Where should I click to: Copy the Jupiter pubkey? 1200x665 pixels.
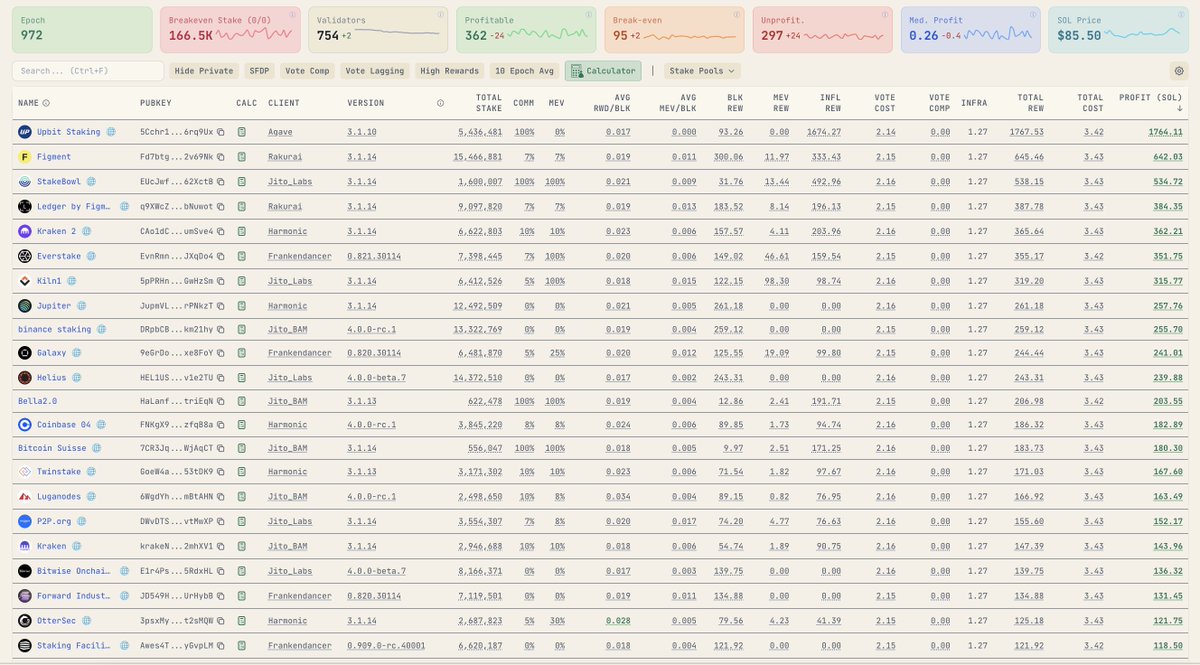[x=220, y=305]
